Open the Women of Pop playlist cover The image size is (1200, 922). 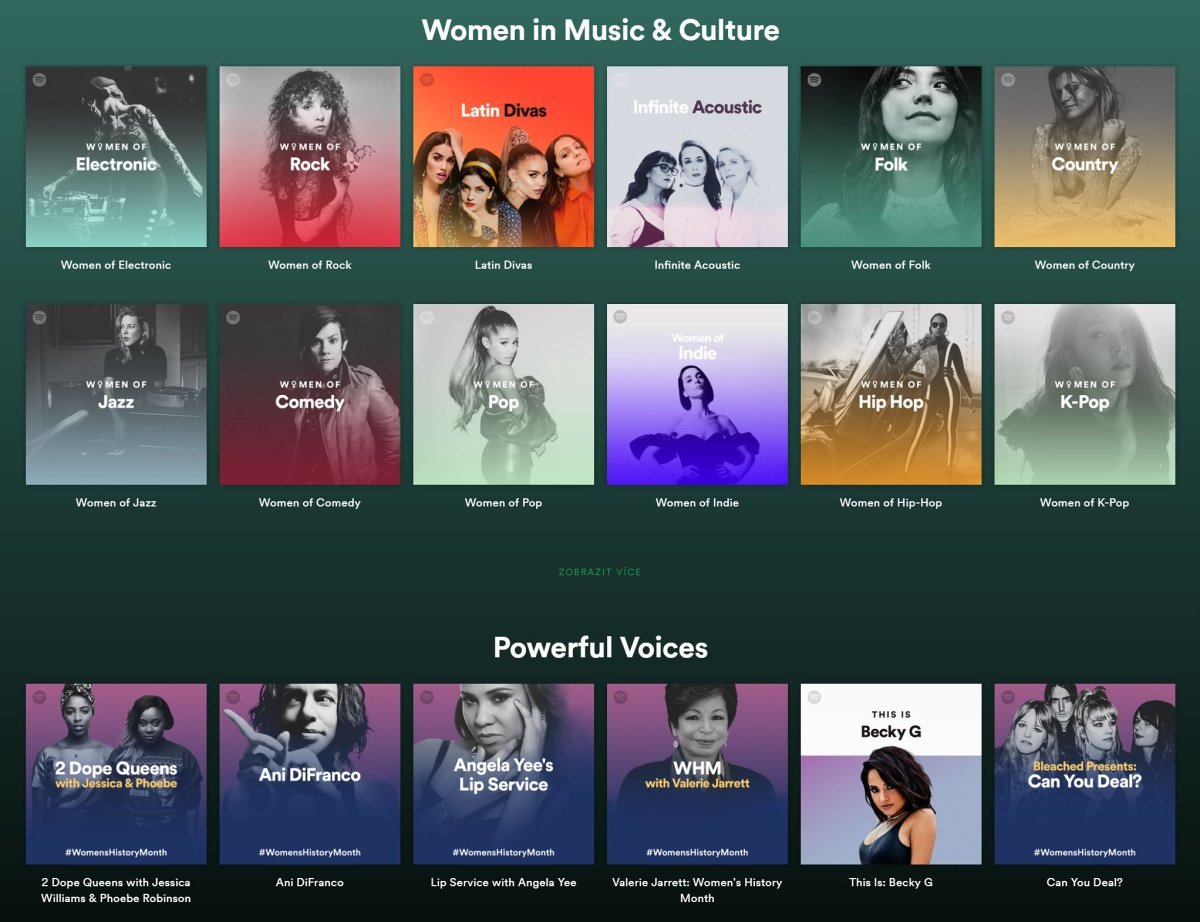click(503, 395)
